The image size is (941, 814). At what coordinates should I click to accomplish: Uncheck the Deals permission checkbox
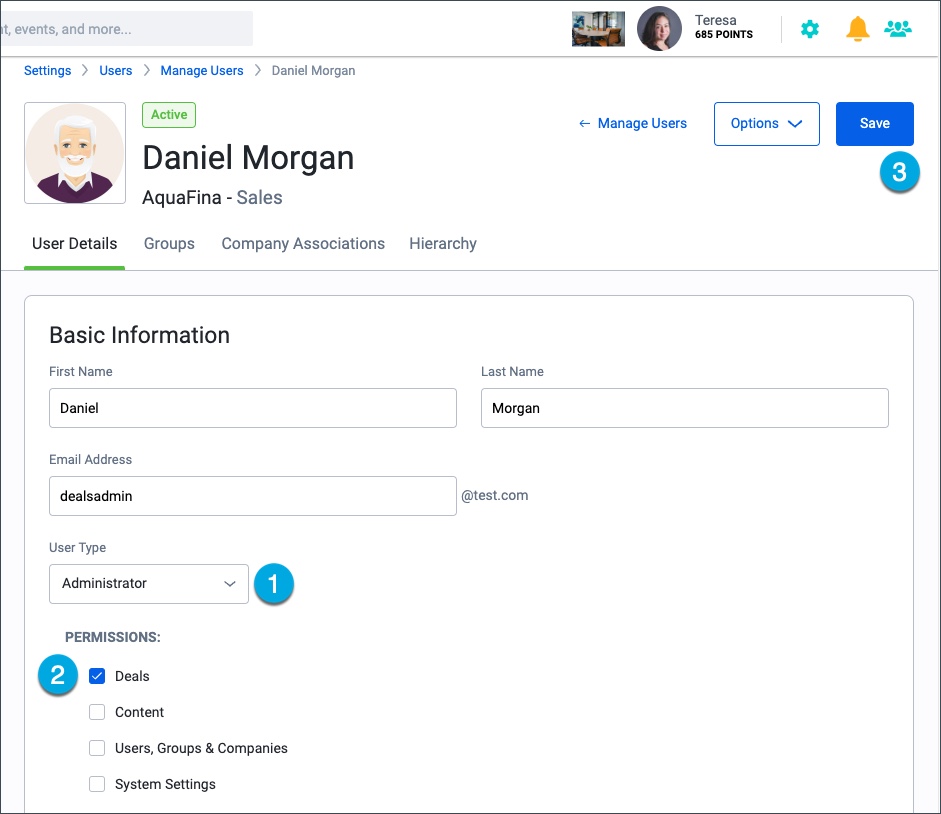click(x=97, y=676)
